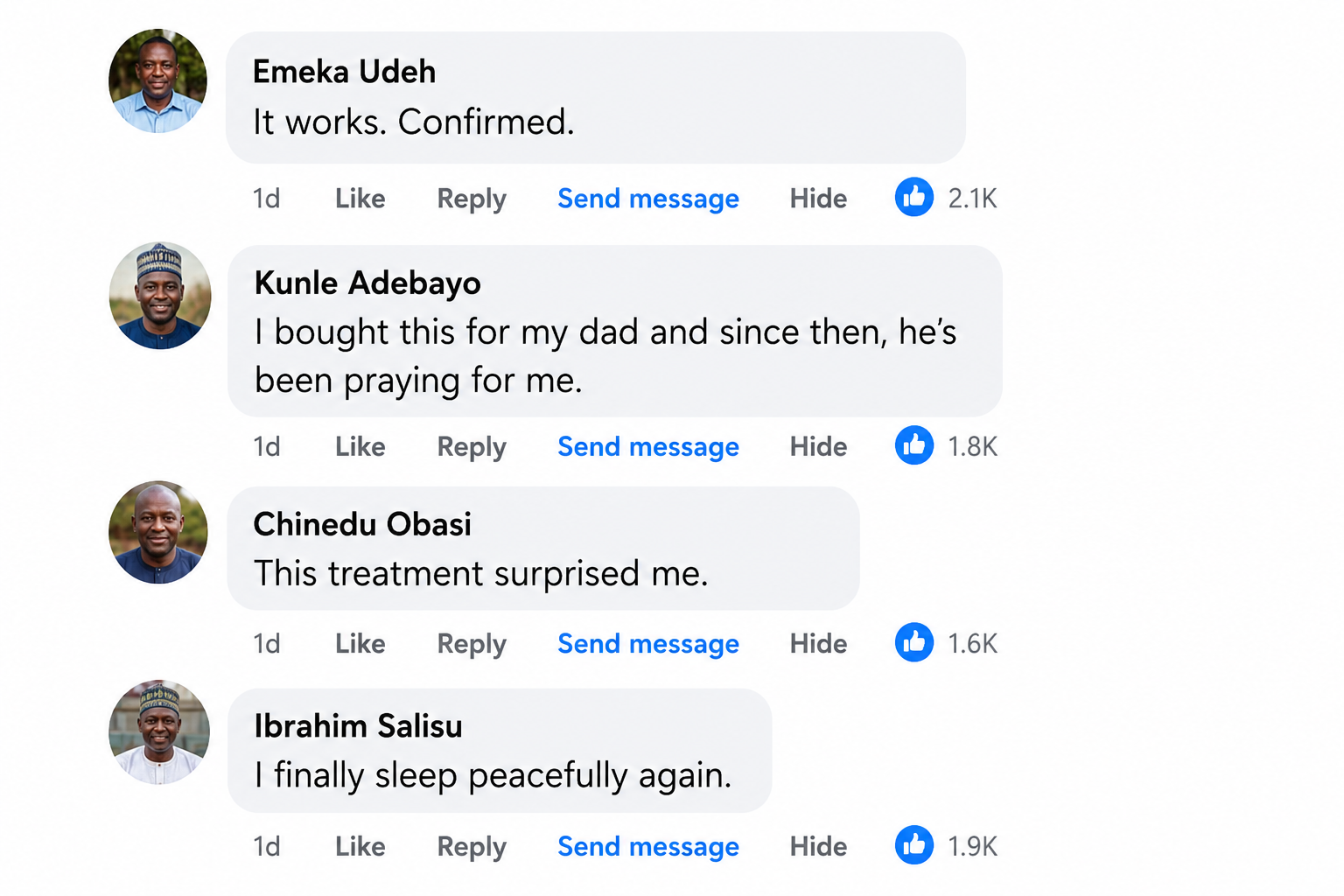Send message to Kunle Adebayo
This screenshot has width=1344, height=896.
tap(648, 448)
